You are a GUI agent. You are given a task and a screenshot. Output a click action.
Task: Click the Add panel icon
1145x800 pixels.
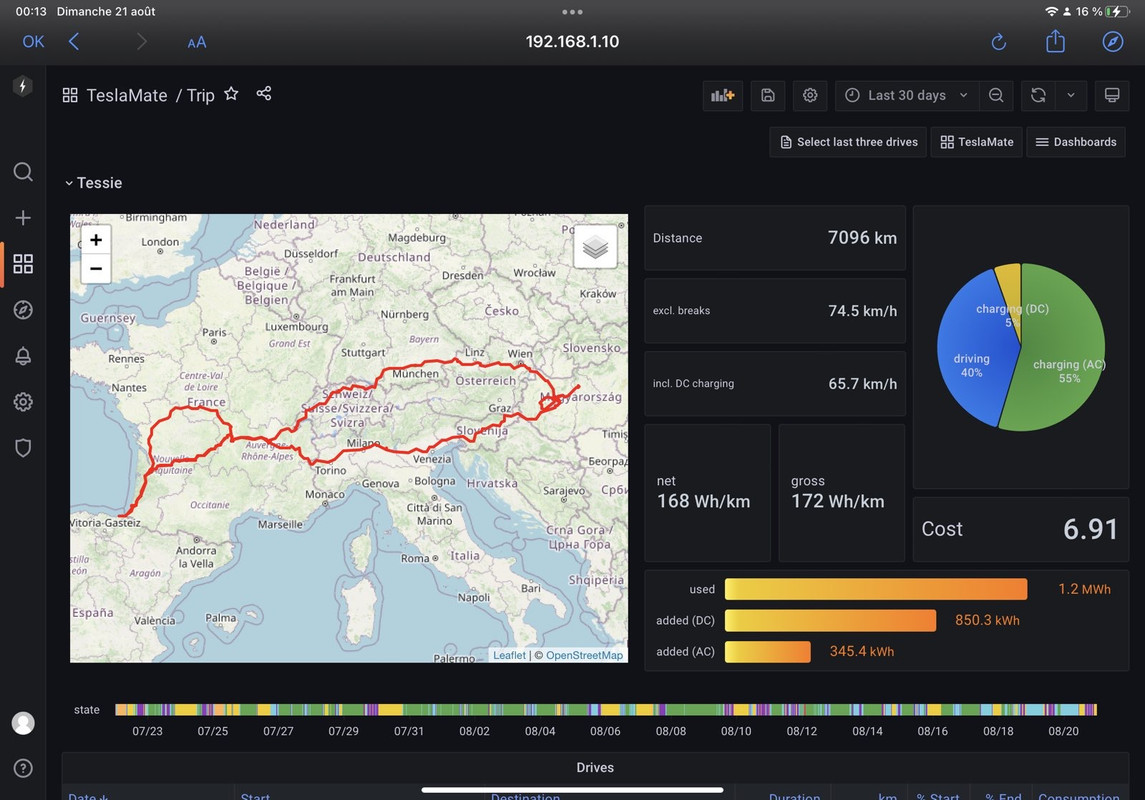click(722, 96)
